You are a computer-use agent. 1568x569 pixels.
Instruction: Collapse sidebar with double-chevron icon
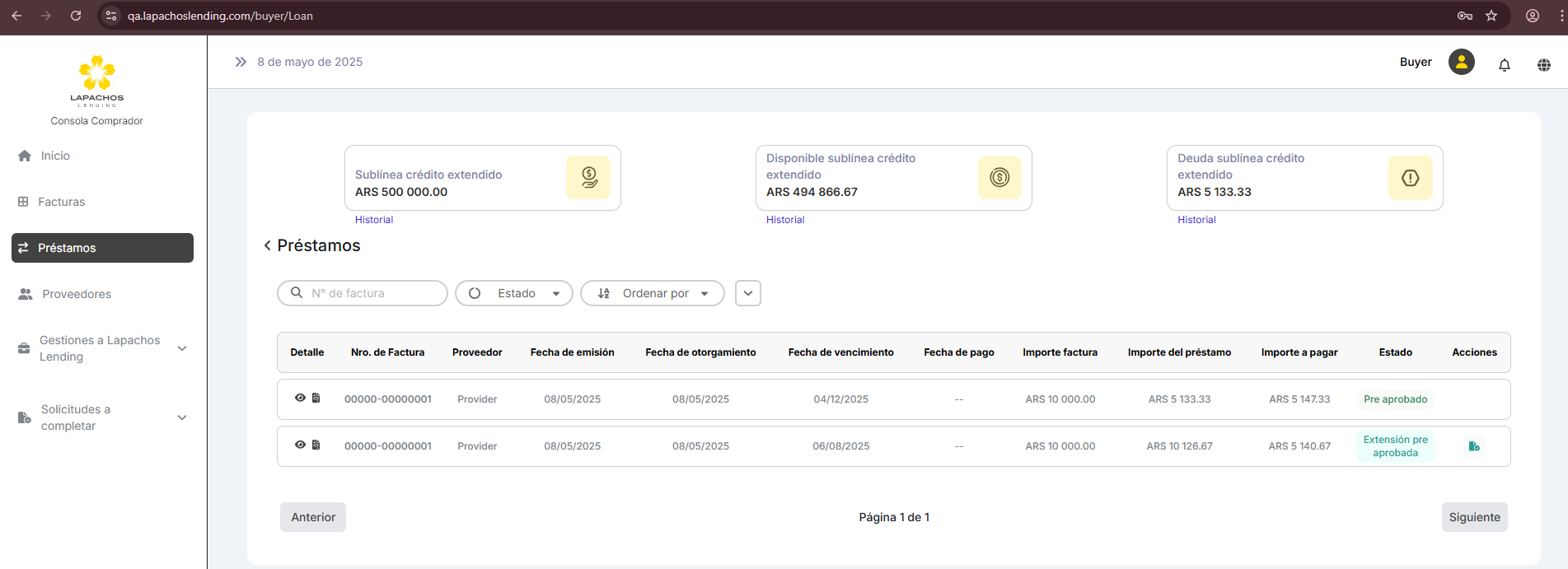(241, 62)
